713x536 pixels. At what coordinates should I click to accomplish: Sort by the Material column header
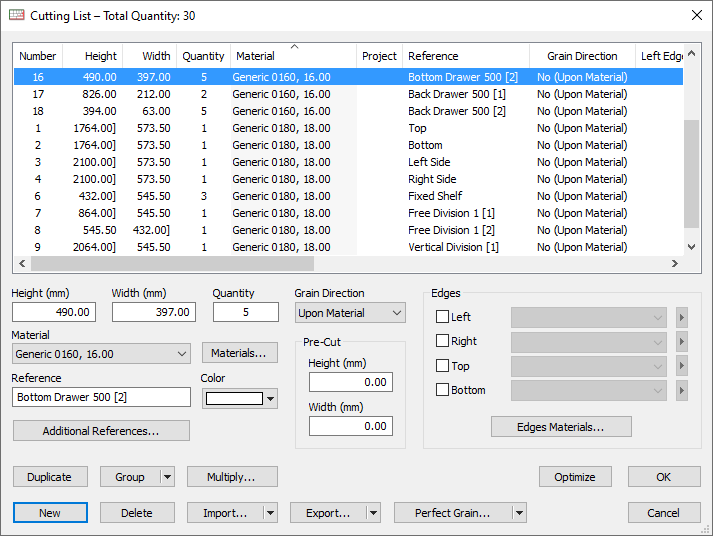pyautogui.click(x=294, y=56)
